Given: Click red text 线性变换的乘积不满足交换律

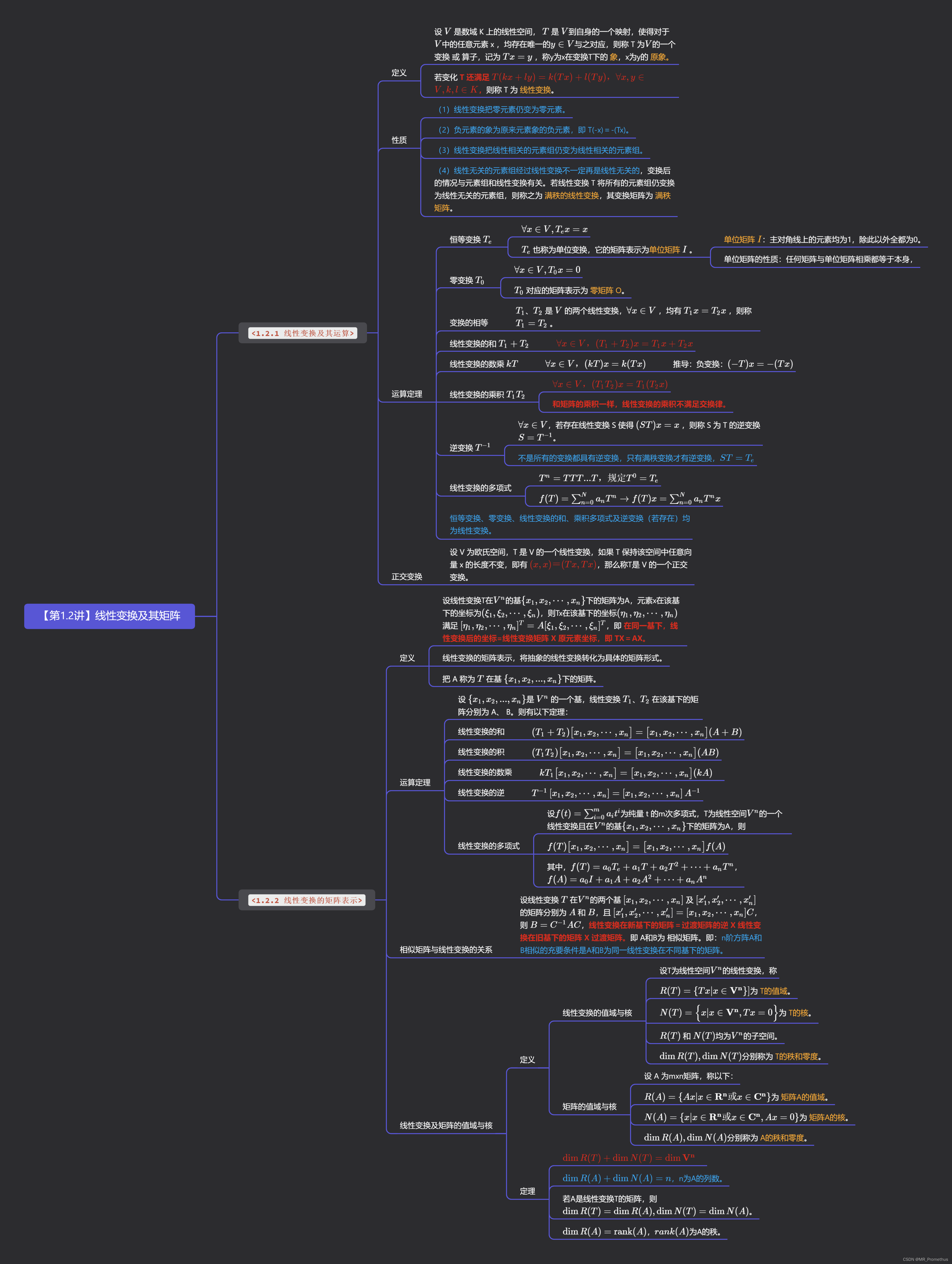Looking at the screenshot, I should [x=640, y=404].
